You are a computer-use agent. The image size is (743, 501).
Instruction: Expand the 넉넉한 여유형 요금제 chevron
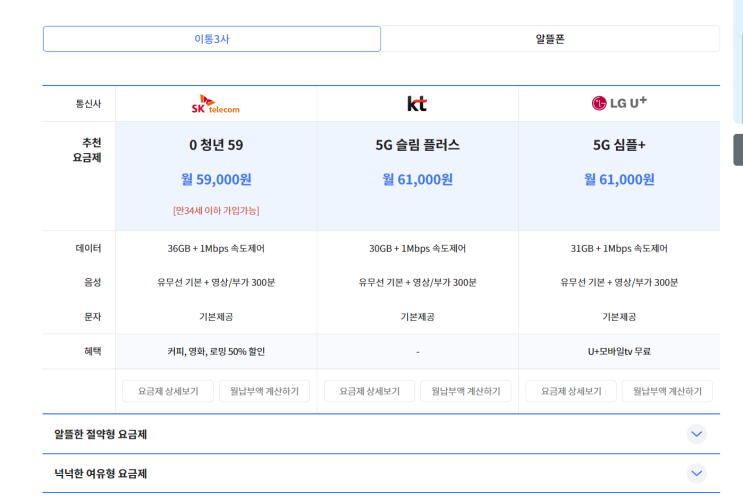click(697, 473)
